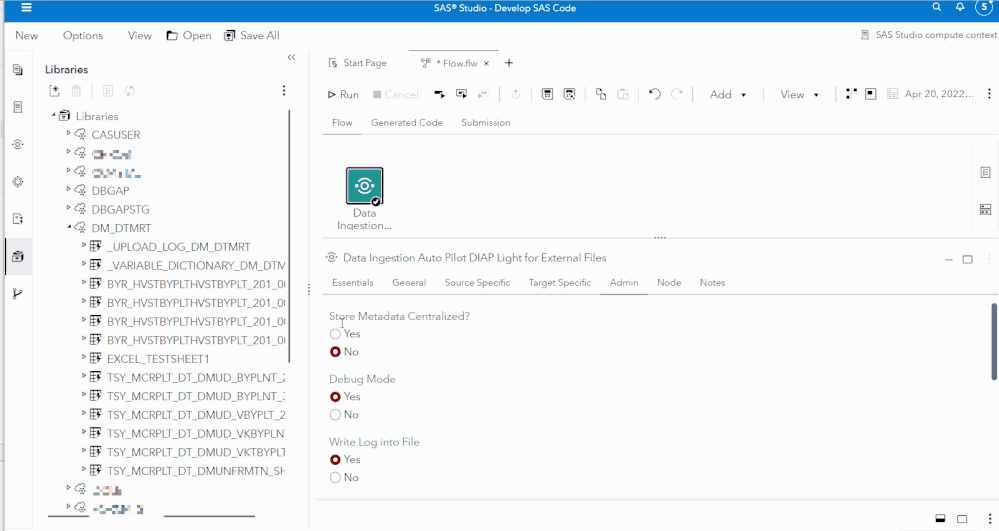Click the properties panel vertical scrollbar
This screenshot has height=531, width=999.
(x=994, y=342)
